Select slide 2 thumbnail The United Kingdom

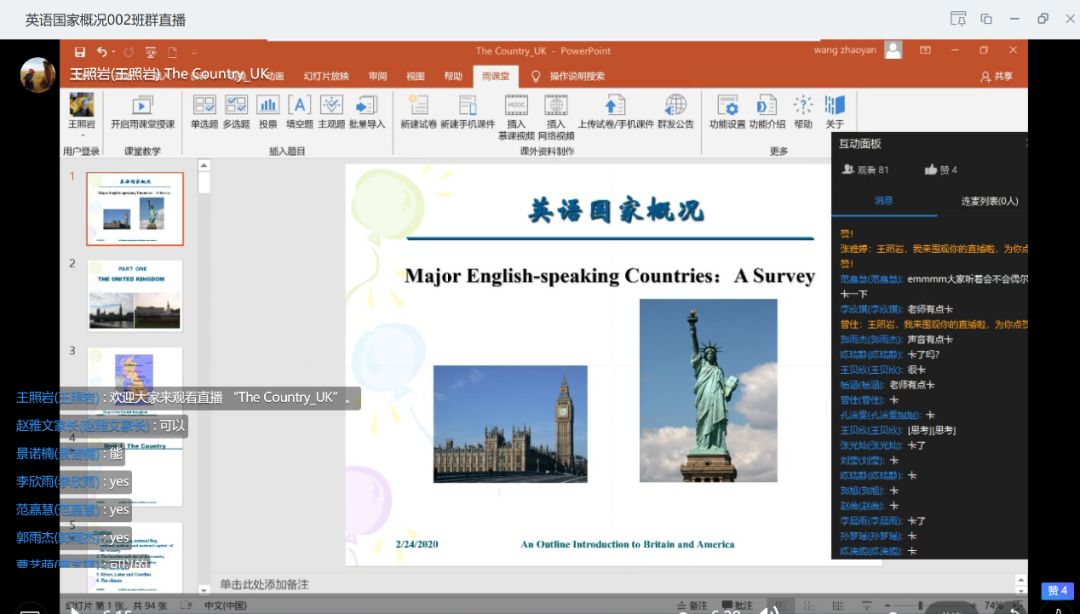(x=135, y=296)
